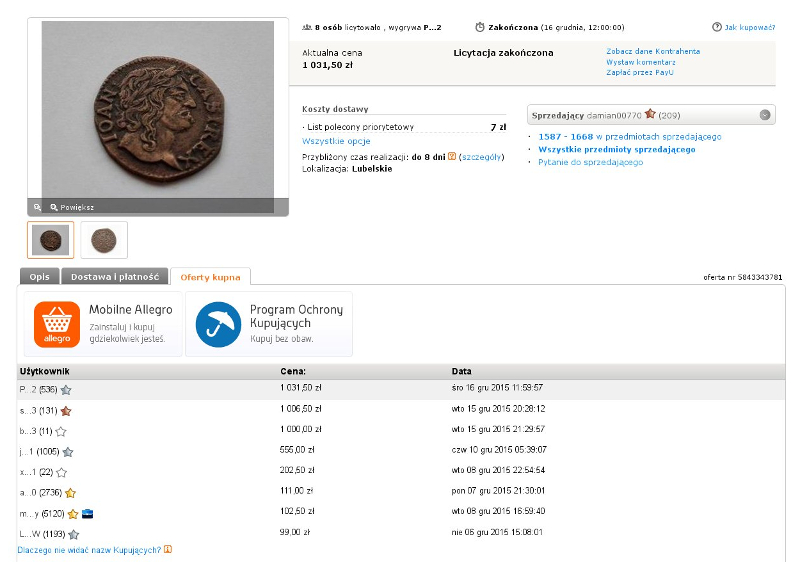Click the Cena column header

pyautogui.click(x=293, y=371)
